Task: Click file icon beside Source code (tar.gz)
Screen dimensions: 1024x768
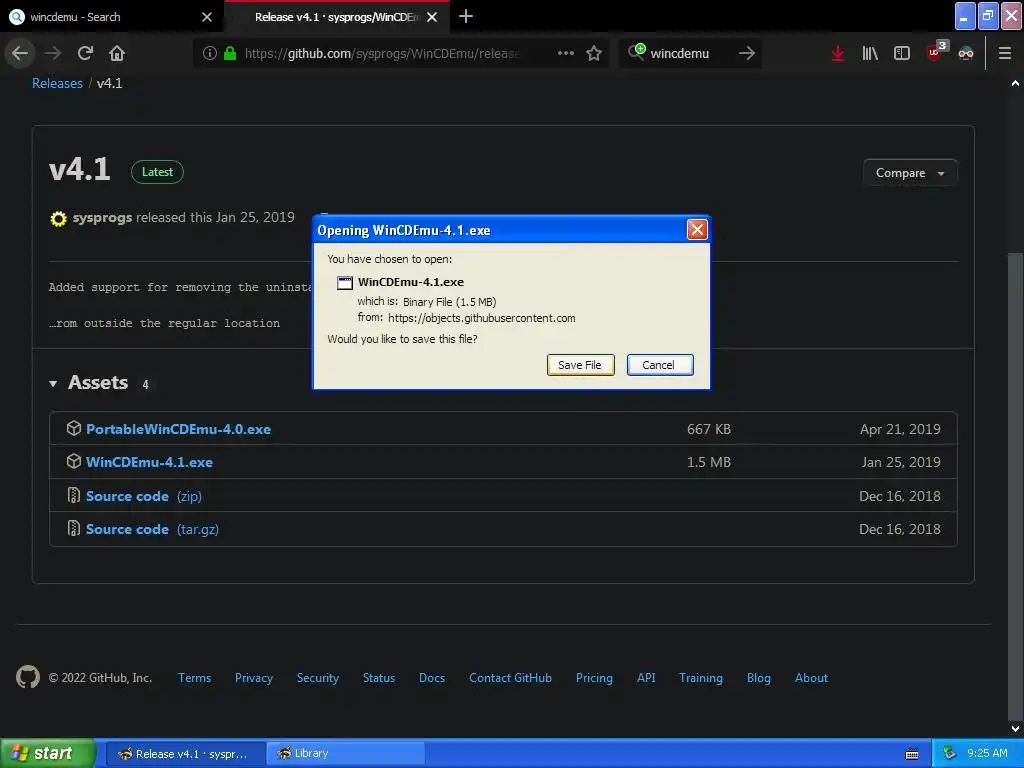Action: (74, 528)
